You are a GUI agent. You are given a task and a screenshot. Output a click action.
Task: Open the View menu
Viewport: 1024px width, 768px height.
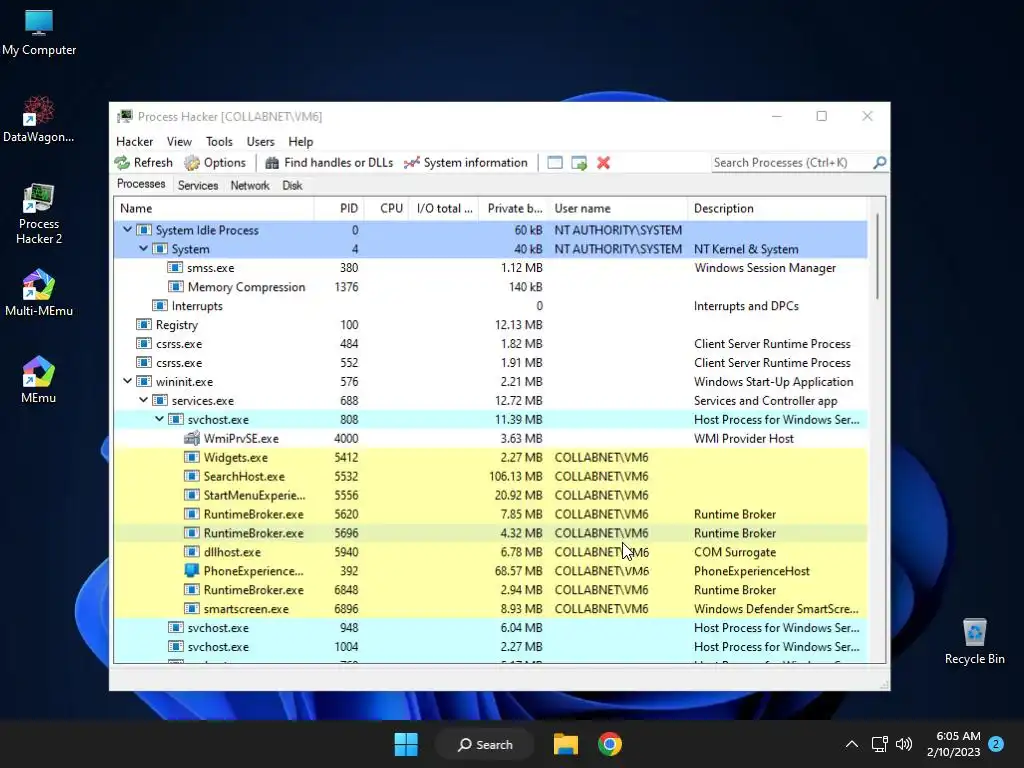click(x=179, y=142)
